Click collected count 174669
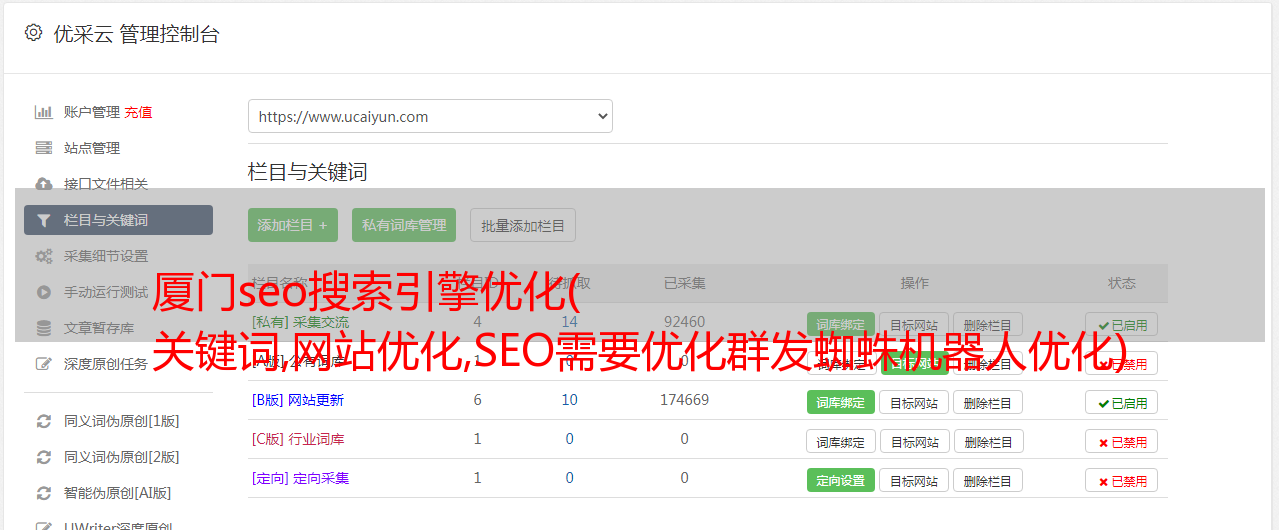 click(684, 400)
